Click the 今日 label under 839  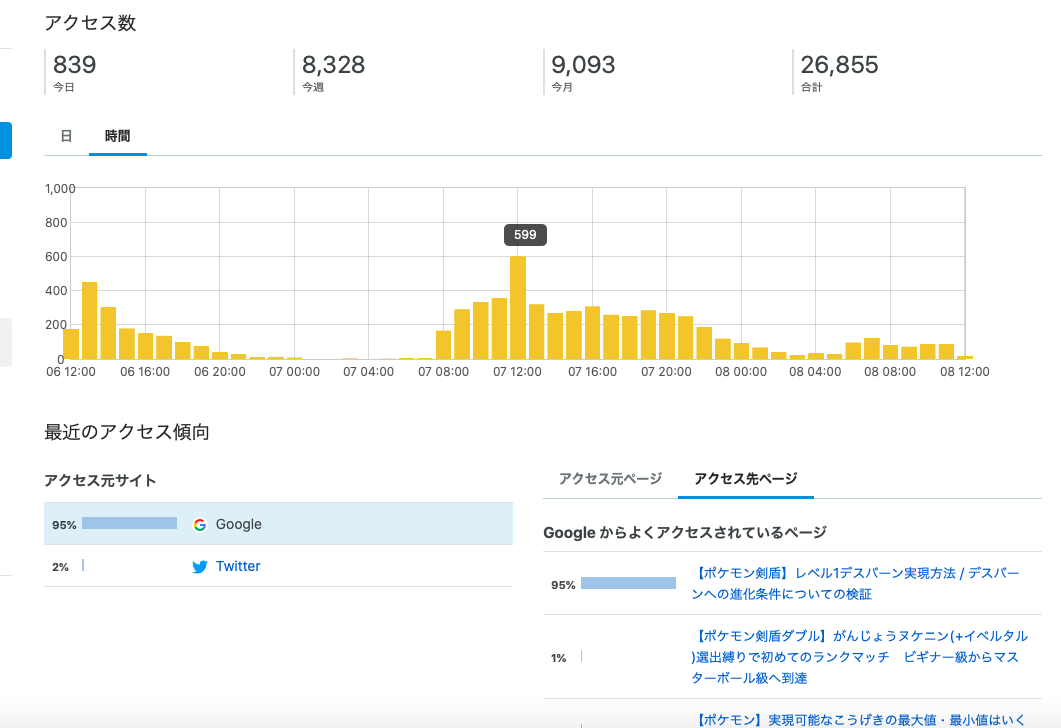tap(64, 87)
